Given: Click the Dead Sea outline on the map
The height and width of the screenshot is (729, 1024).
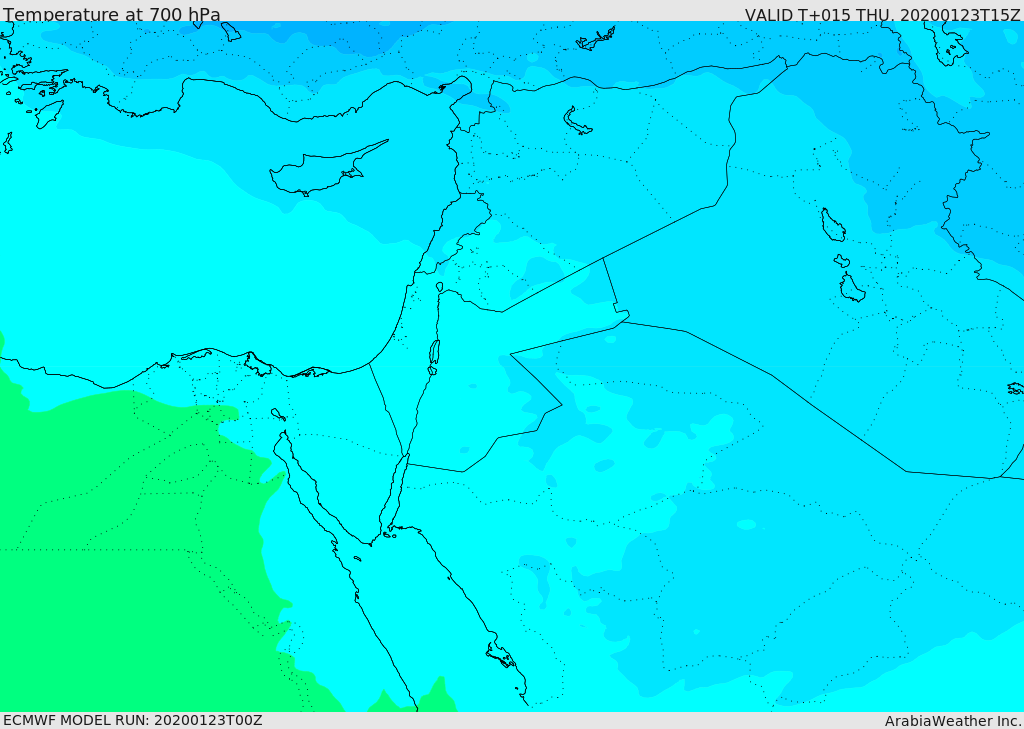Looking at the screenshot, I should pyautogui.click(x=434, y=357).
